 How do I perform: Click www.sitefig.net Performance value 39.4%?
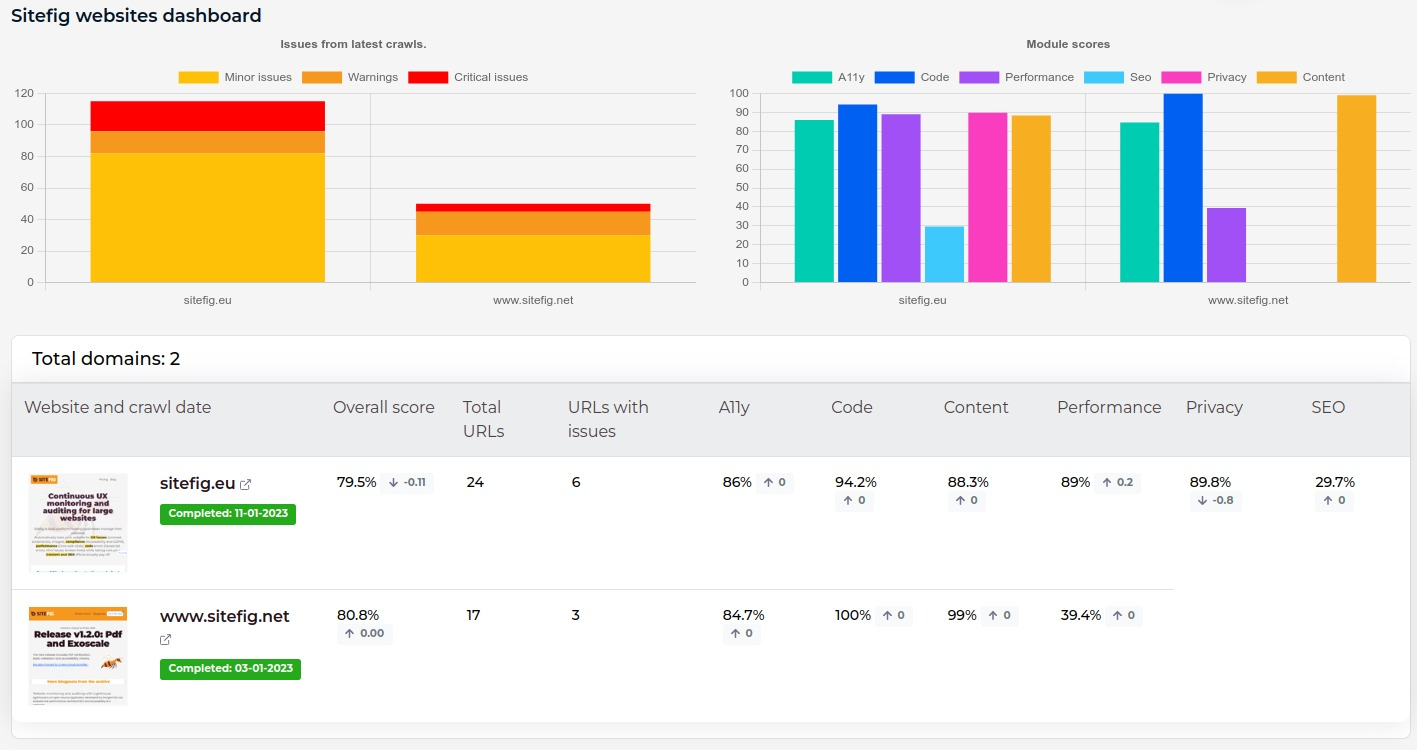click(x=1081, y=615)
